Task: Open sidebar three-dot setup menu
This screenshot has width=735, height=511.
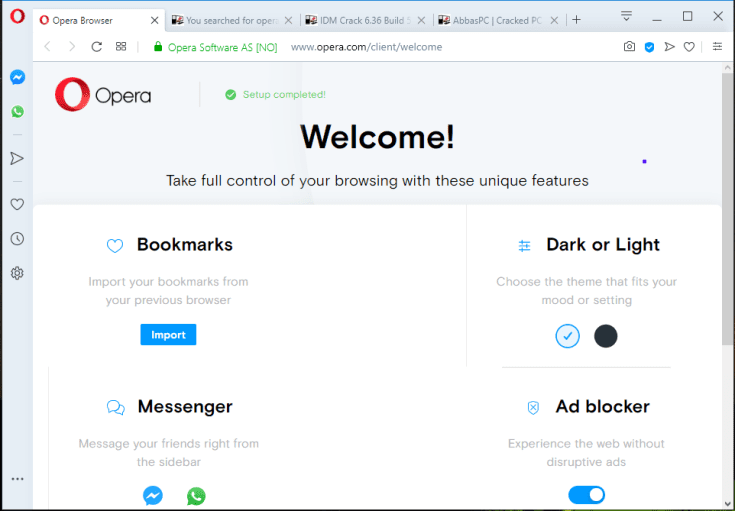Action: (x=17, y=479)
